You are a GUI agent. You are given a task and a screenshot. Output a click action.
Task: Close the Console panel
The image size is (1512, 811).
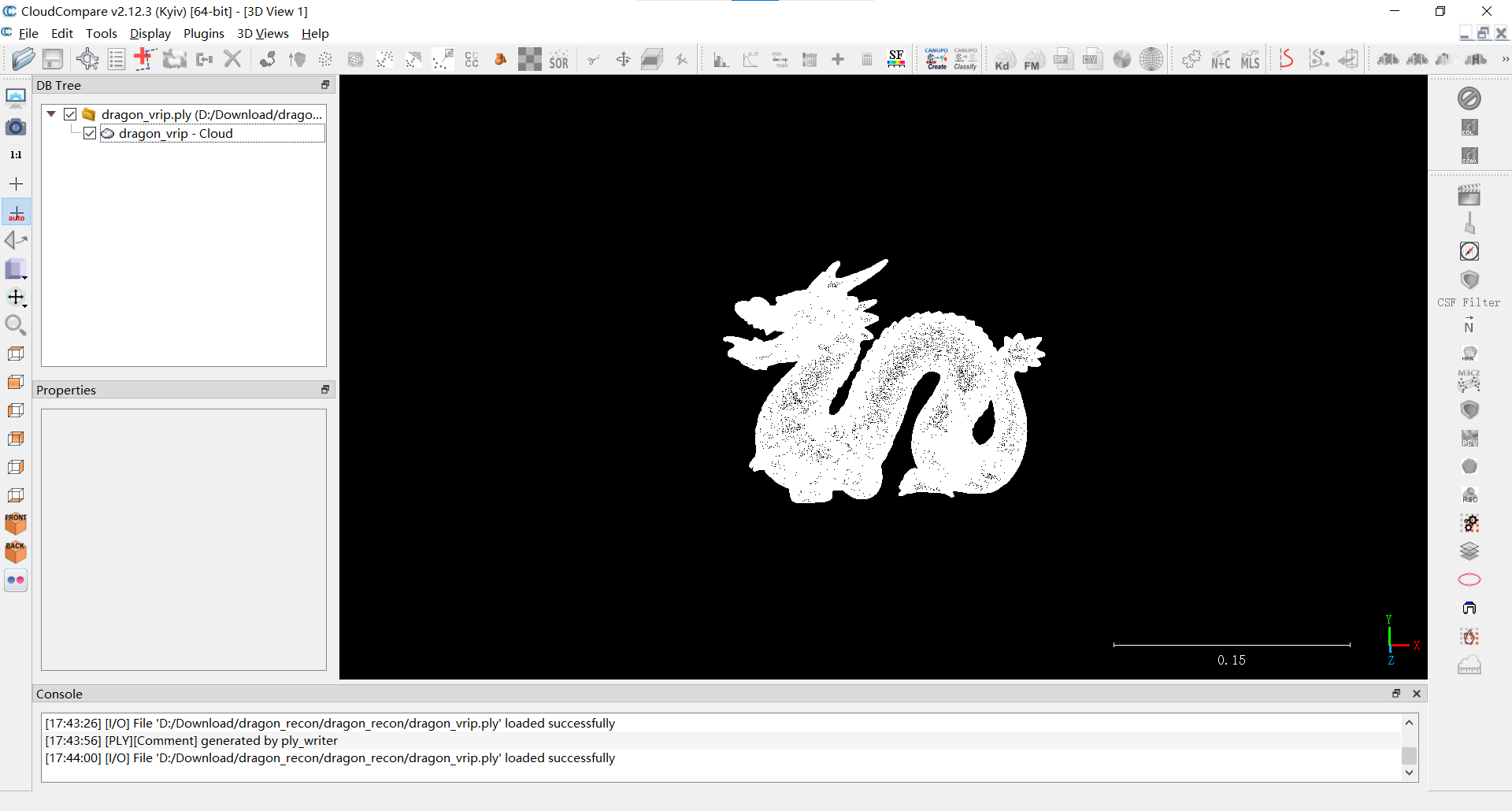pos(1417,694)
